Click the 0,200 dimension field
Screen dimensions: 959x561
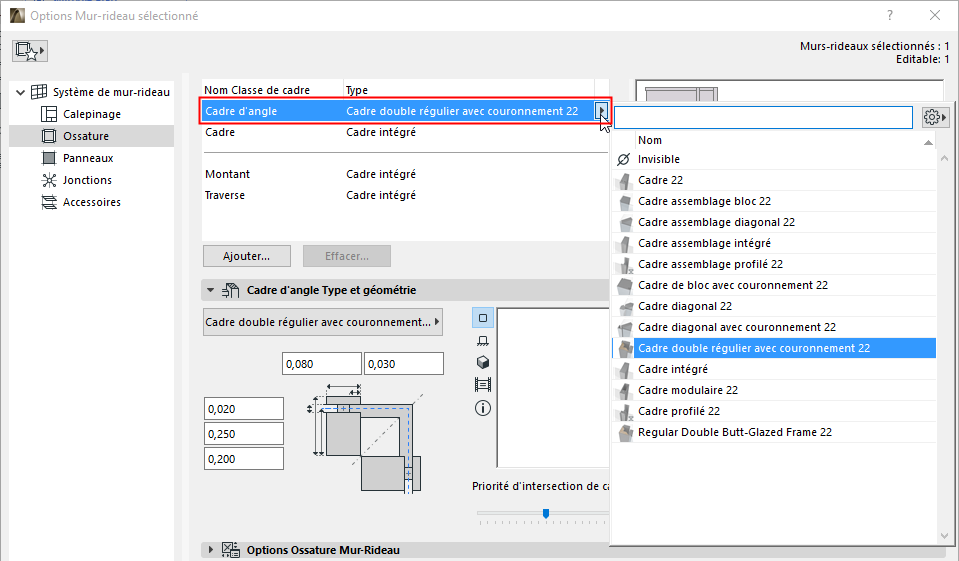[x=244, y=459]
